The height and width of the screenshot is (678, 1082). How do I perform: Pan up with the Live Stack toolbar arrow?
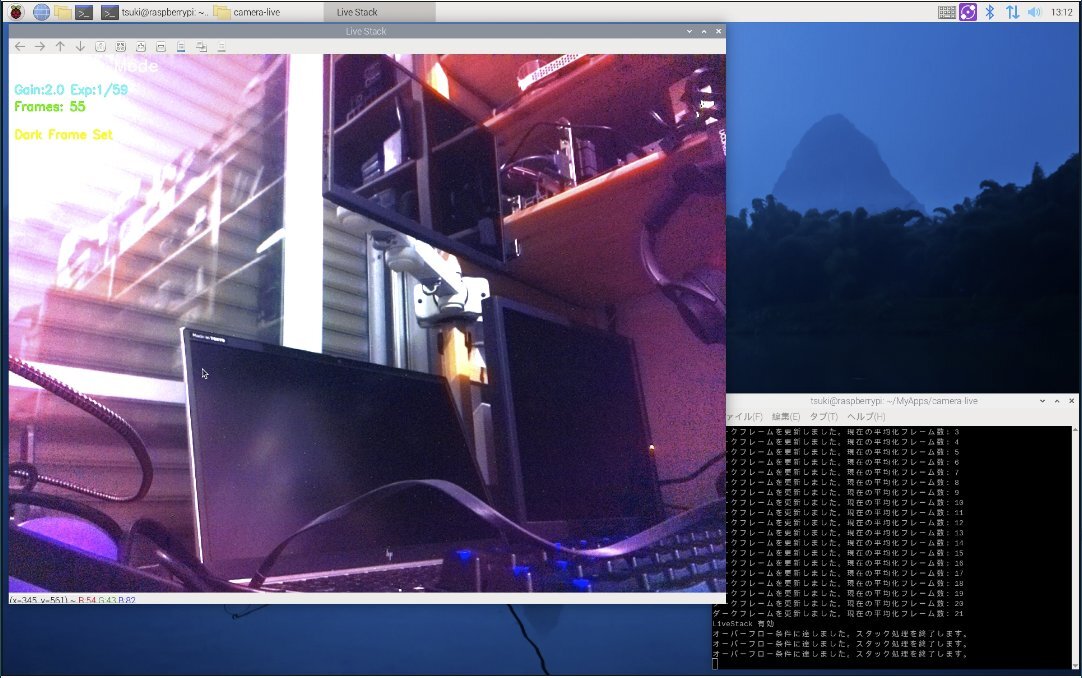point(60,46)
